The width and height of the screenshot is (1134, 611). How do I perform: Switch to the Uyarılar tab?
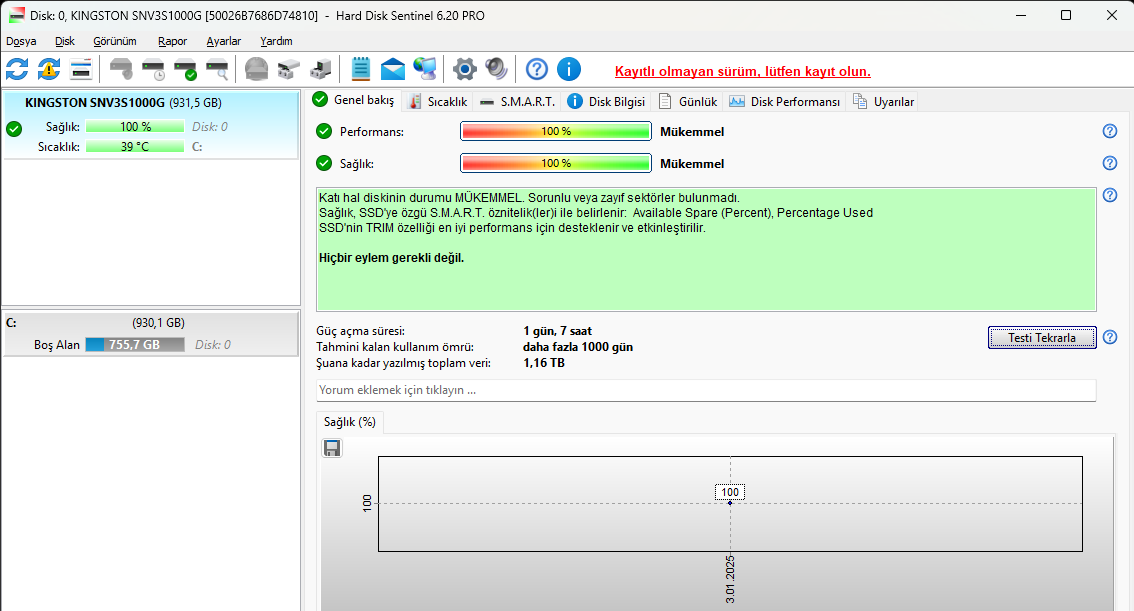883,102
